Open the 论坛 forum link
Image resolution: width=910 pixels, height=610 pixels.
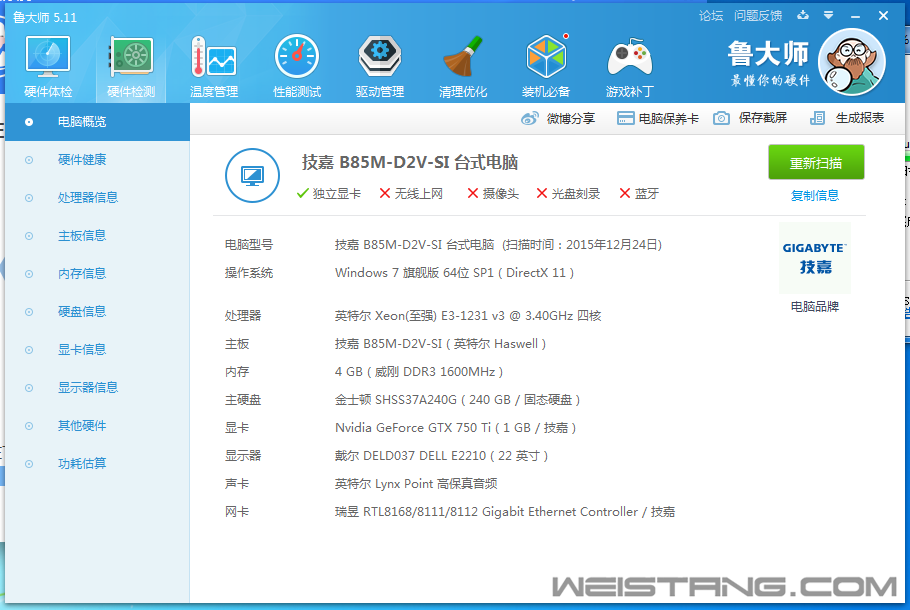click(711, 16)
